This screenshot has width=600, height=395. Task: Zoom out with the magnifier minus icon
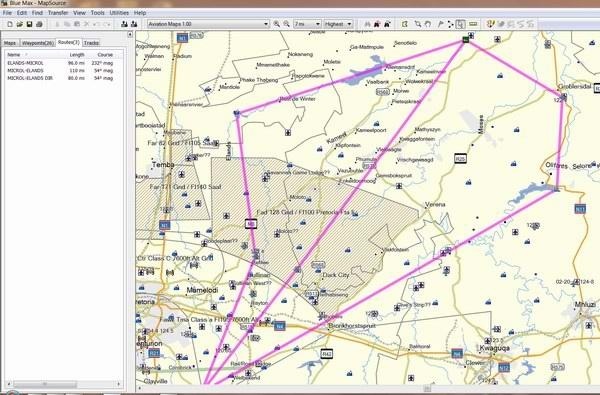286,24
